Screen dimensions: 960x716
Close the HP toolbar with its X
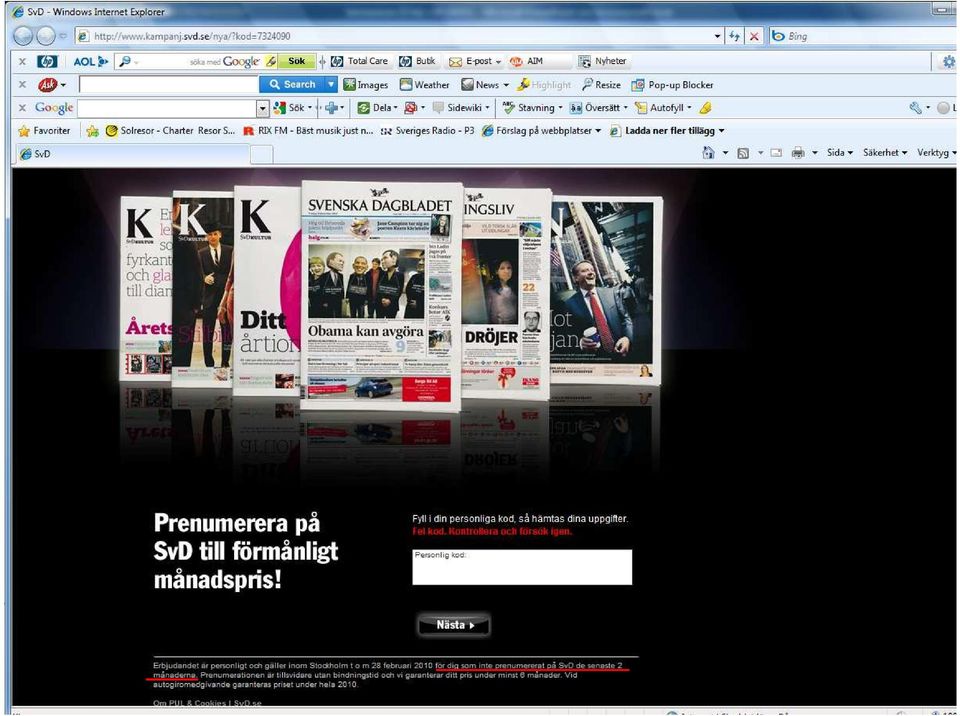[22, 61]
